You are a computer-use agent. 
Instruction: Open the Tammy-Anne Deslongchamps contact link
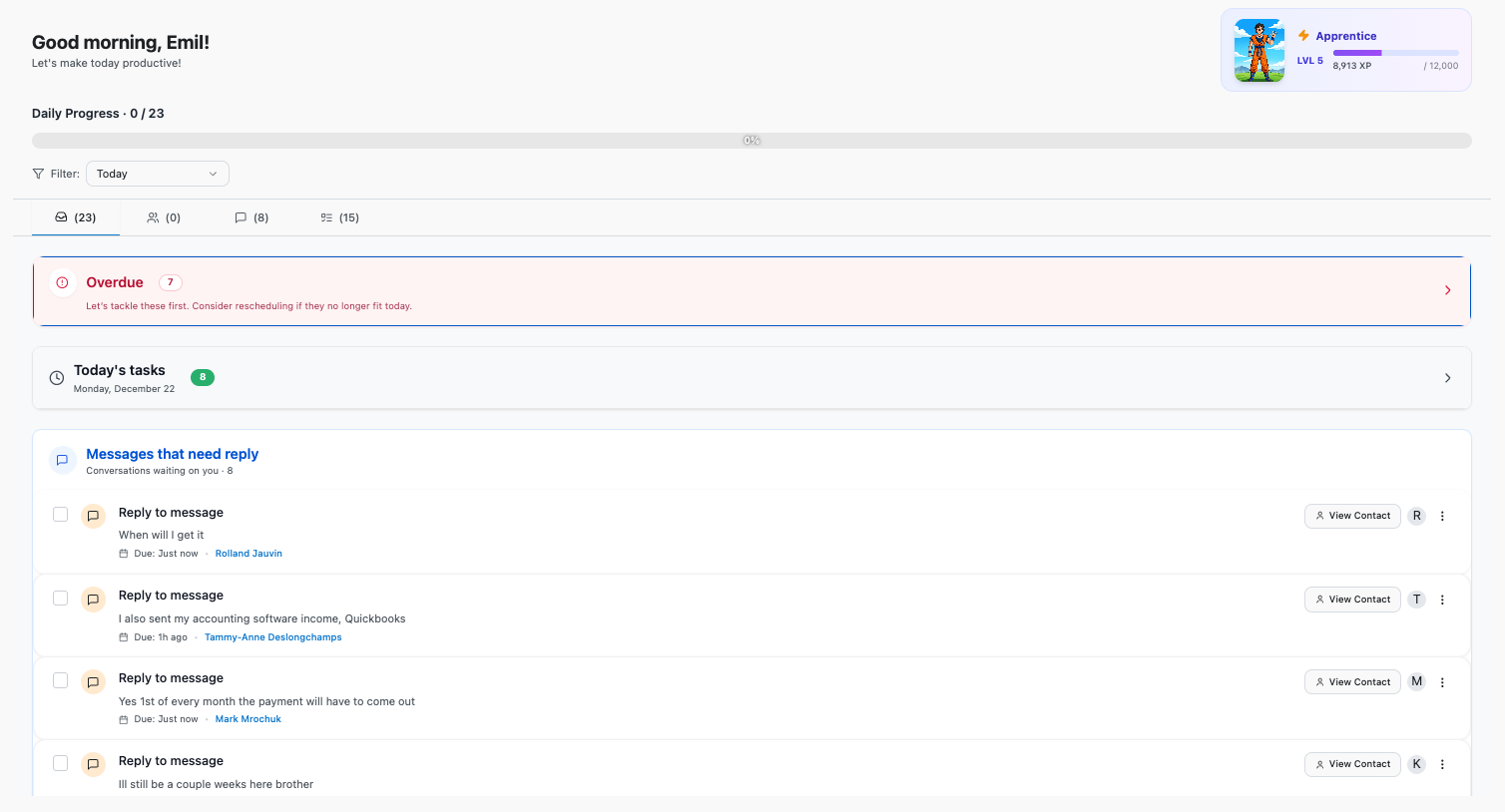[x=272, y=637]
